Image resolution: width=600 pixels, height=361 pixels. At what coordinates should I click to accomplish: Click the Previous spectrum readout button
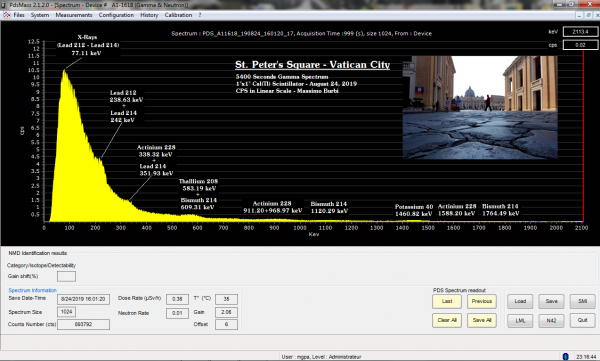(481, 301)
